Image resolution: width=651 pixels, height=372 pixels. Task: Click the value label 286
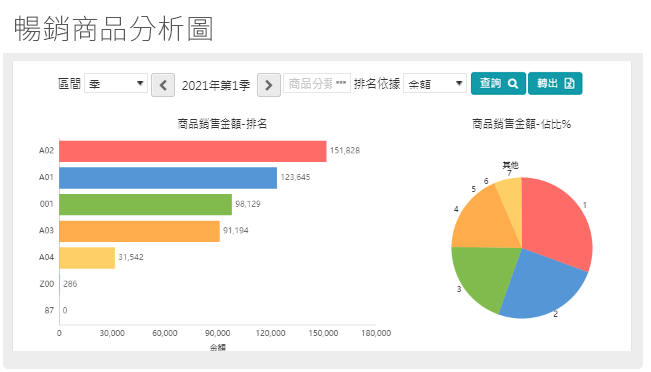point(70,284)
